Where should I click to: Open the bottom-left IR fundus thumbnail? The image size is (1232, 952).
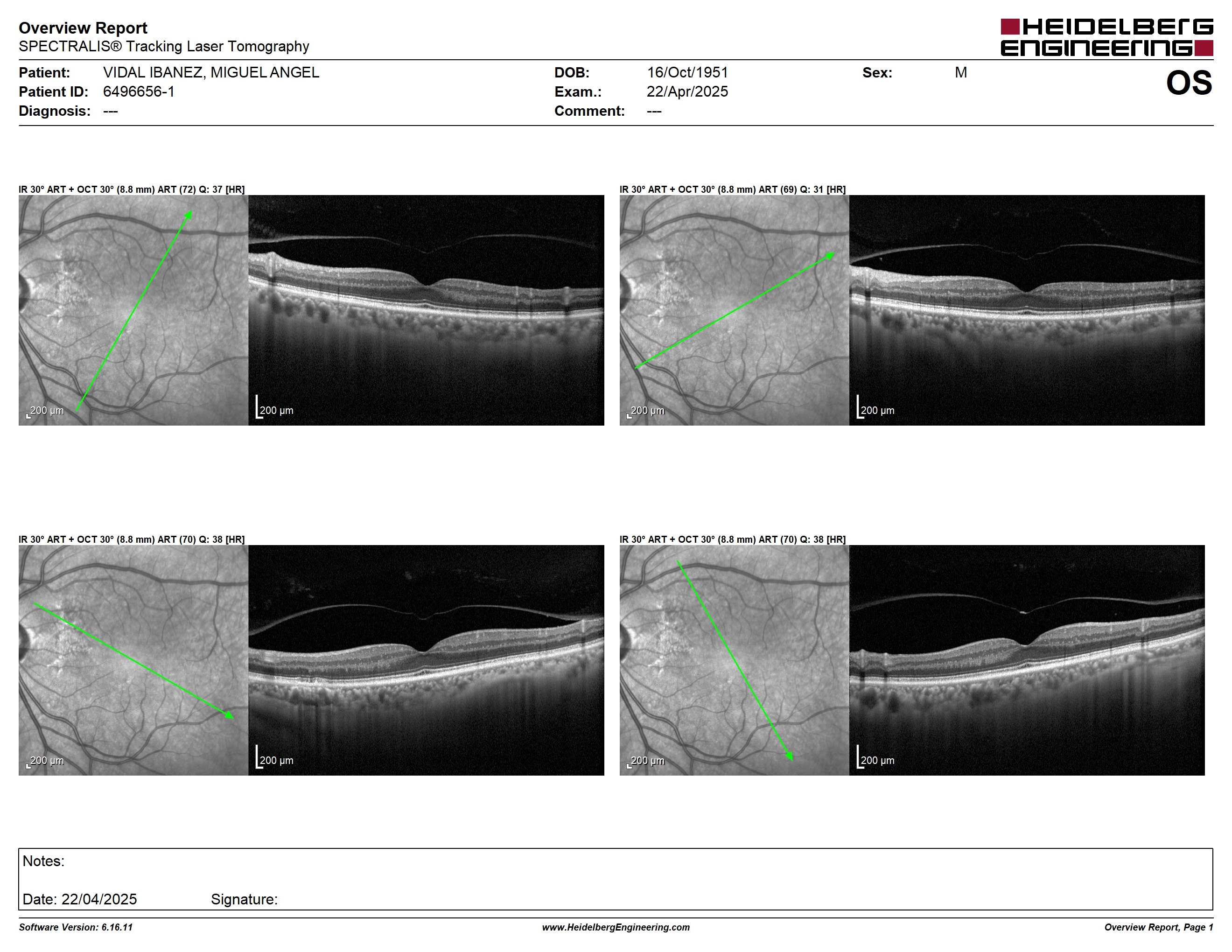133,660
